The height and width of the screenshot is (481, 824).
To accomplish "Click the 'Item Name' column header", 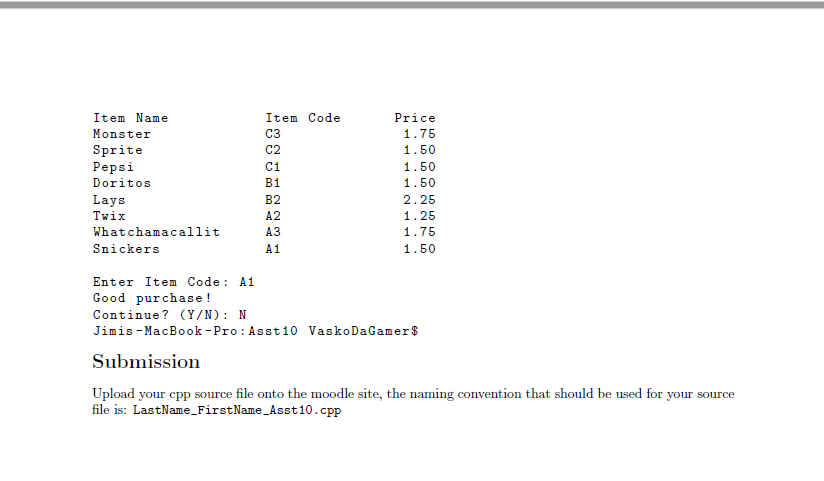I will pyautogui.click(x=130, y=118).
